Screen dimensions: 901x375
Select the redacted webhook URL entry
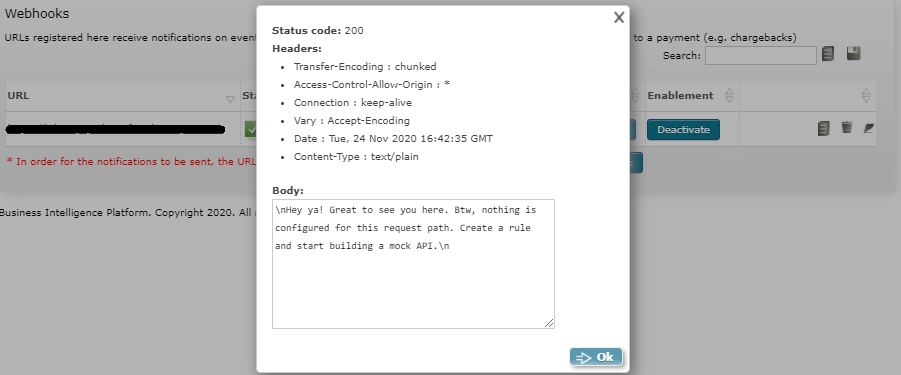(115, 130)
